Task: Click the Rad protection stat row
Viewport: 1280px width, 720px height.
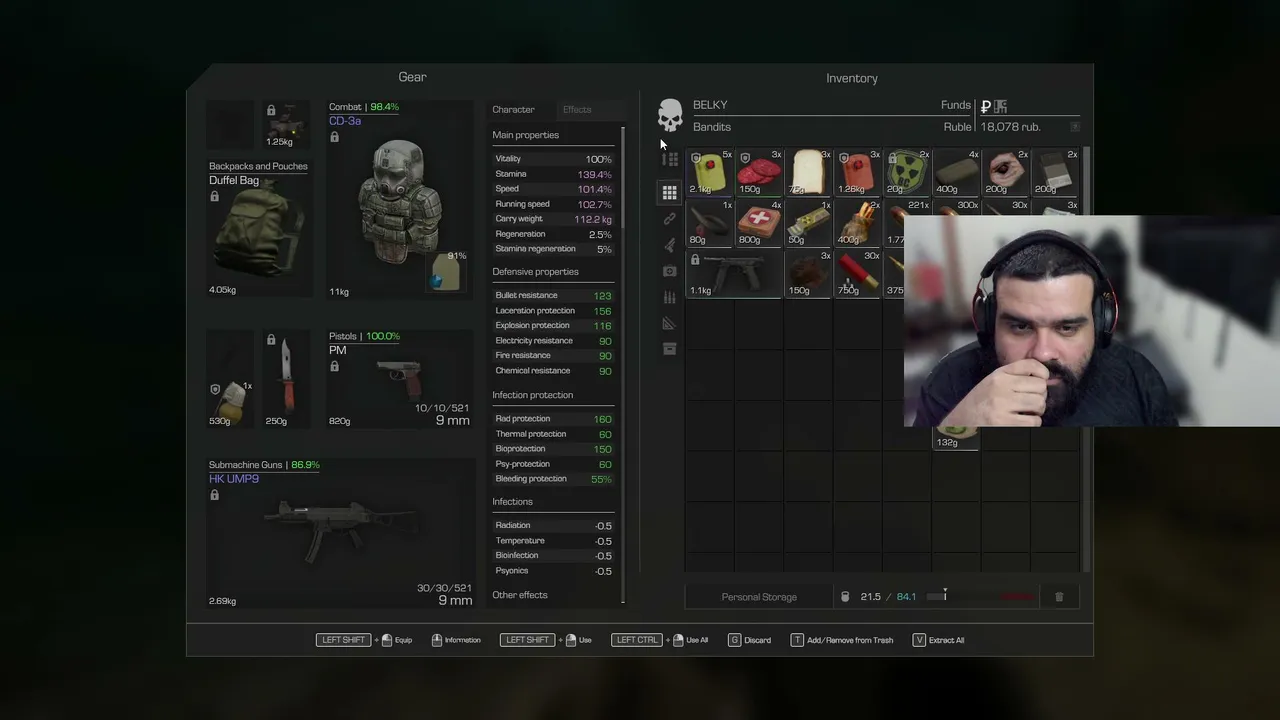Action: click(x=553, y=419)
